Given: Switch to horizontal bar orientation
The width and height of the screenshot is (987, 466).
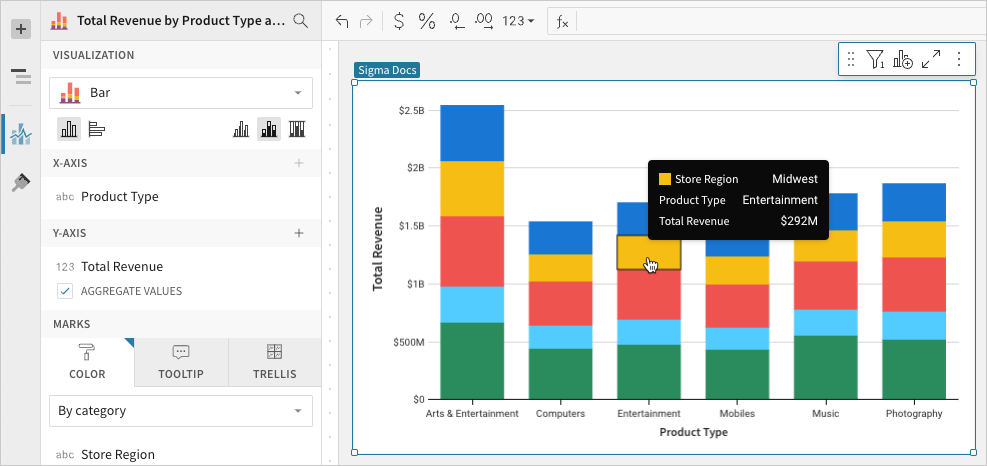Looking at the screenshot, I should tap(97, 129).
